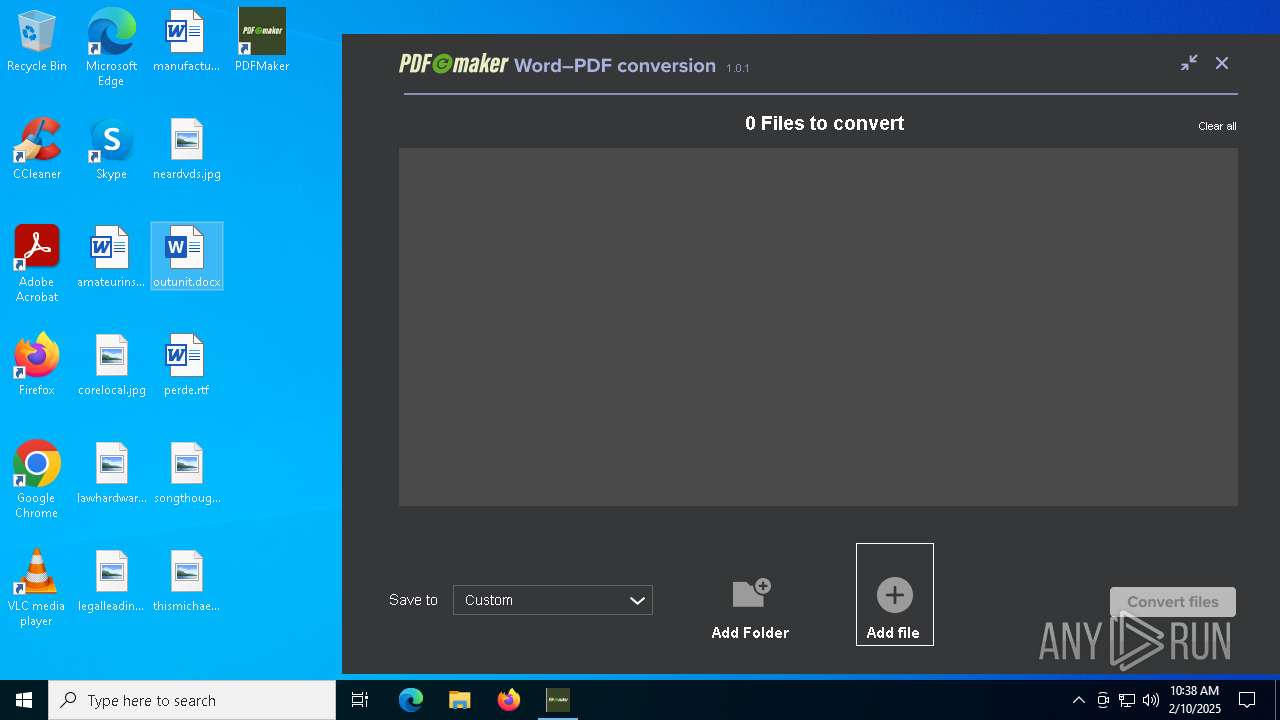Screen dimensions: 1280x720
Task: Select the PDFMaker desktop shortcut
Action: (262, 42)
